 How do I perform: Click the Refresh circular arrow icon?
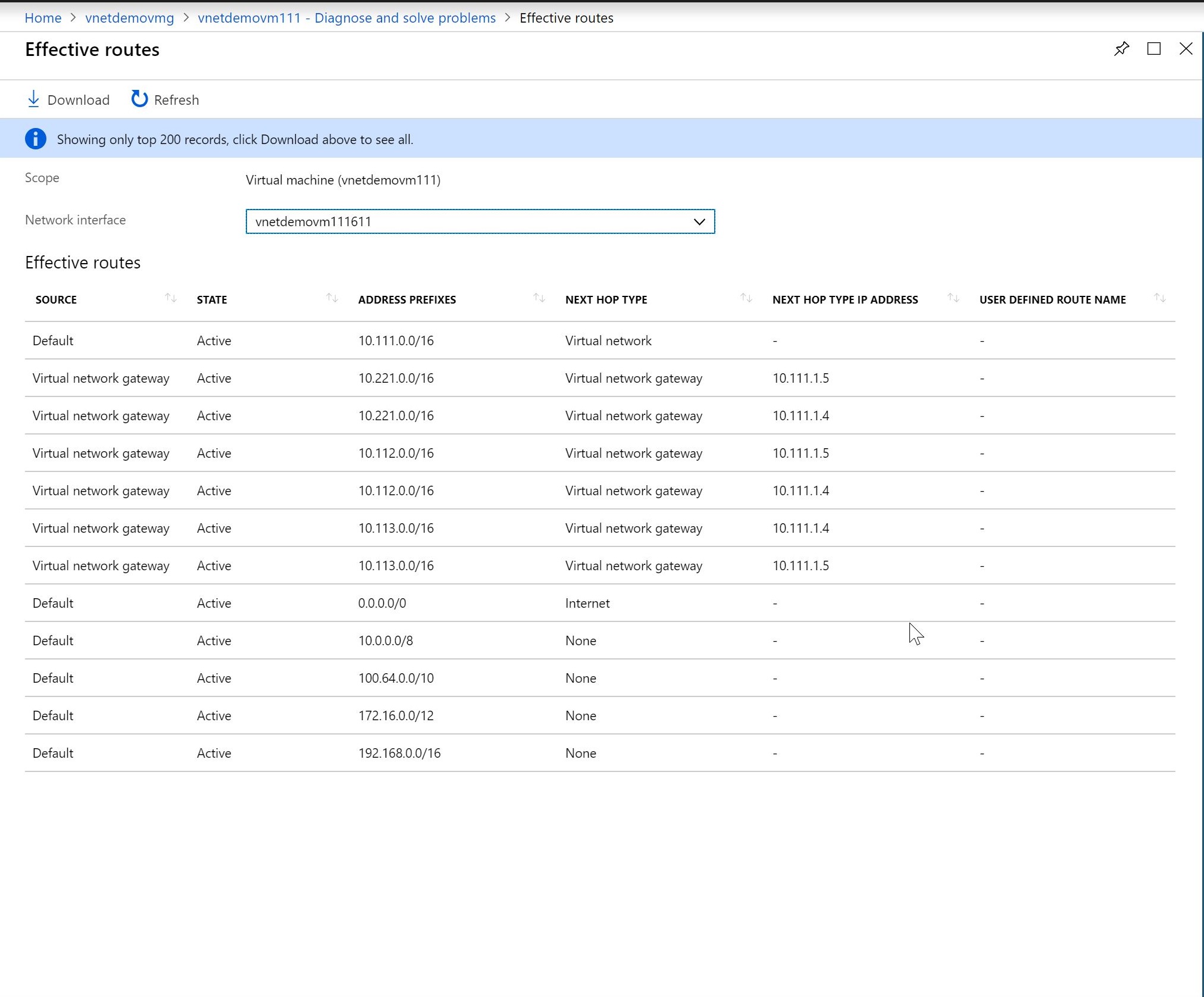139,99
